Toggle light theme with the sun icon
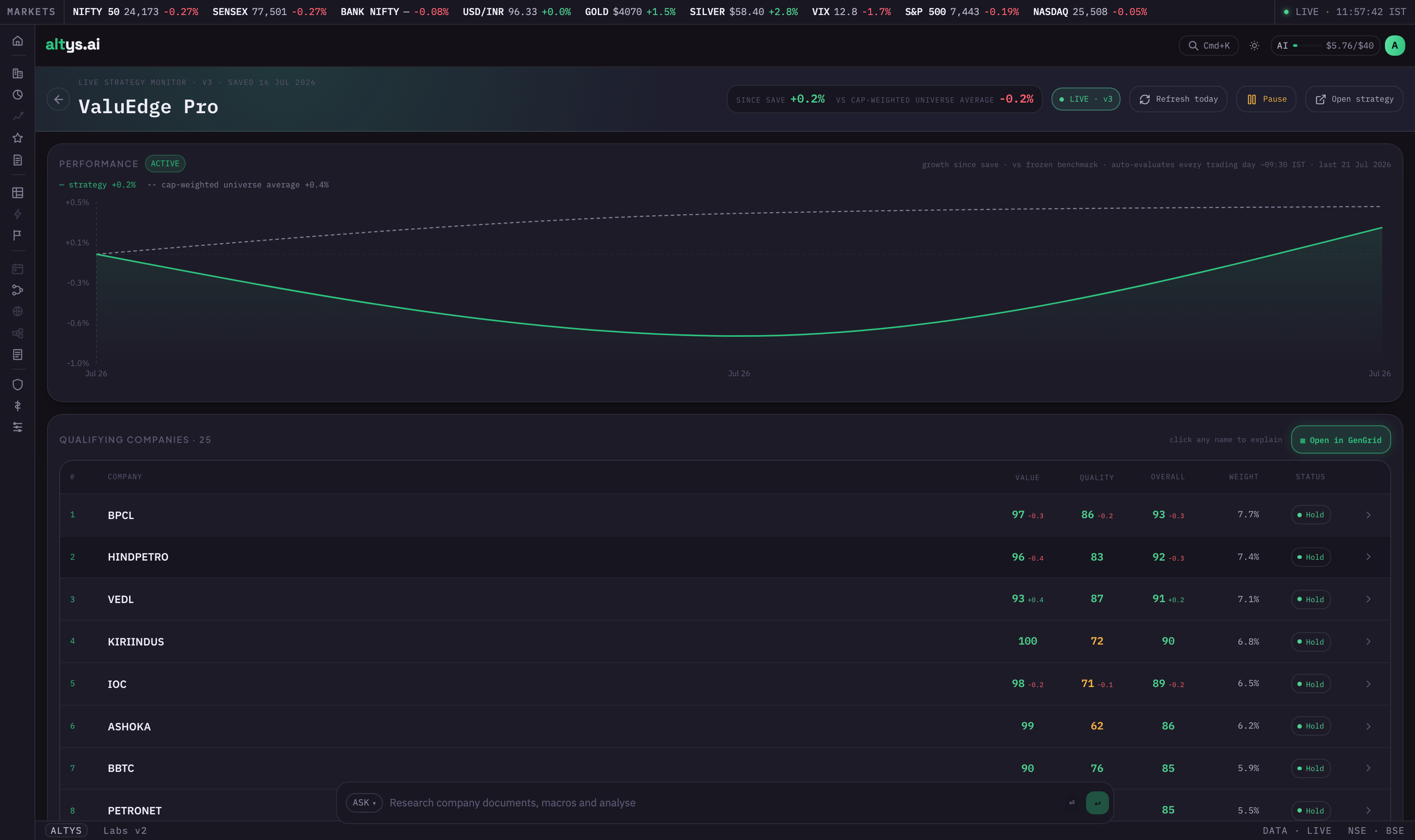1415x840 pixels. (x=1254, y=46)
